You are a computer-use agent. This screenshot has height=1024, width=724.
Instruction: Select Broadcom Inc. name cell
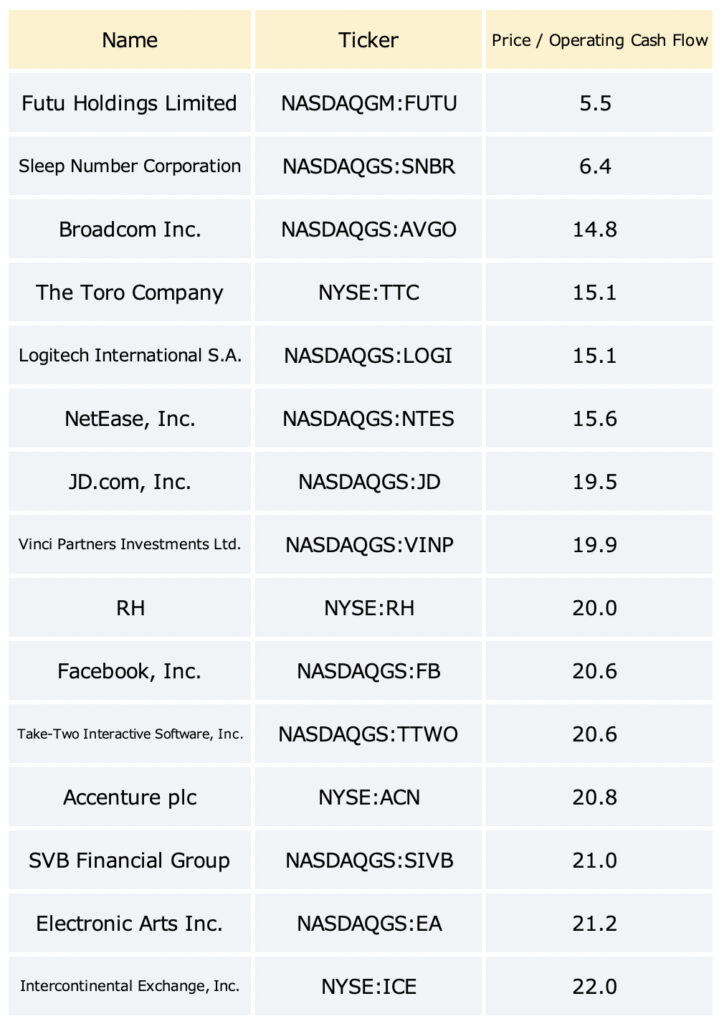coord(129,229)
